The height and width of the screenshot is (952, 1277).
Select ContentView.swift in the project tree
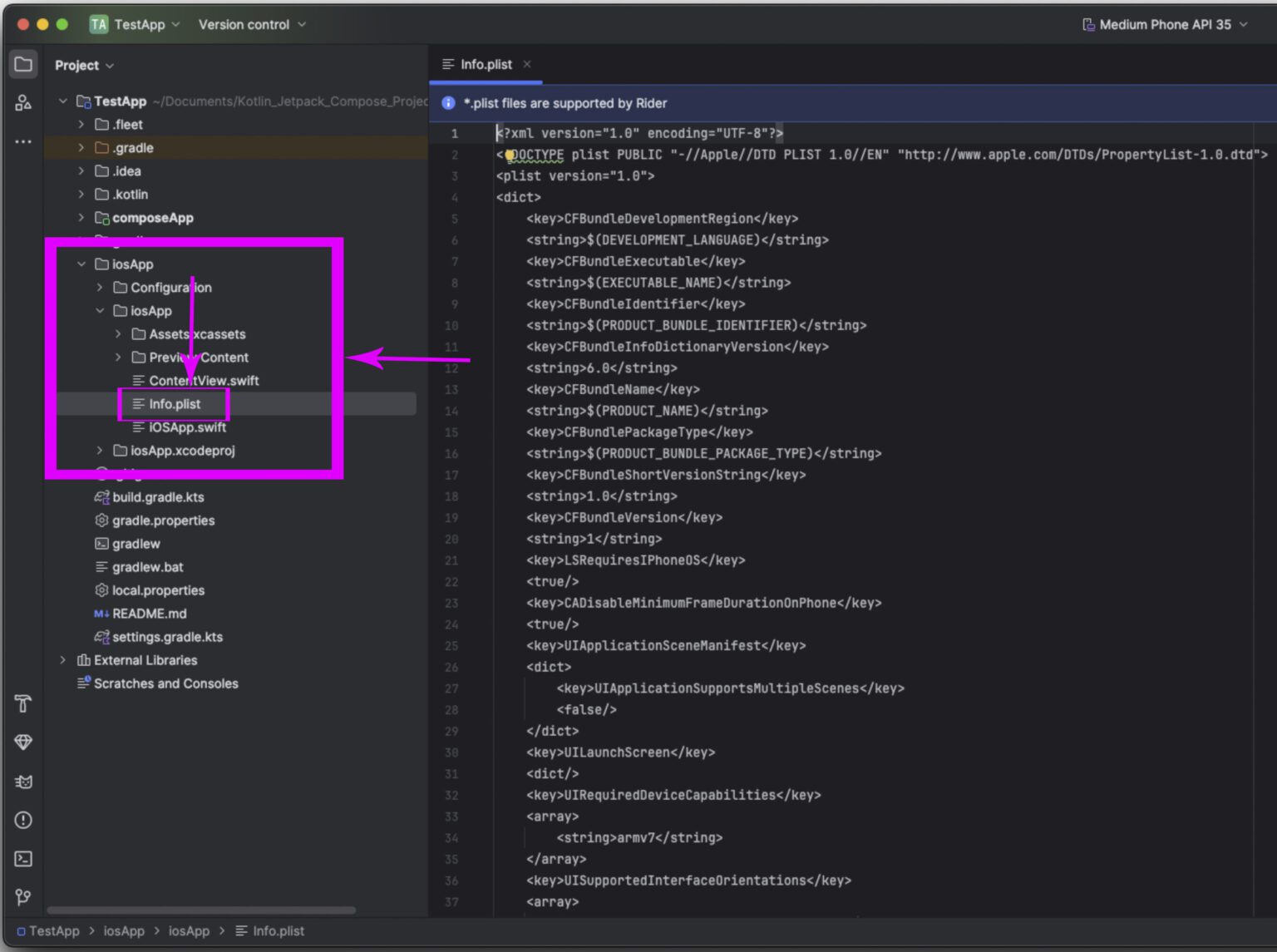click(205, 380)
